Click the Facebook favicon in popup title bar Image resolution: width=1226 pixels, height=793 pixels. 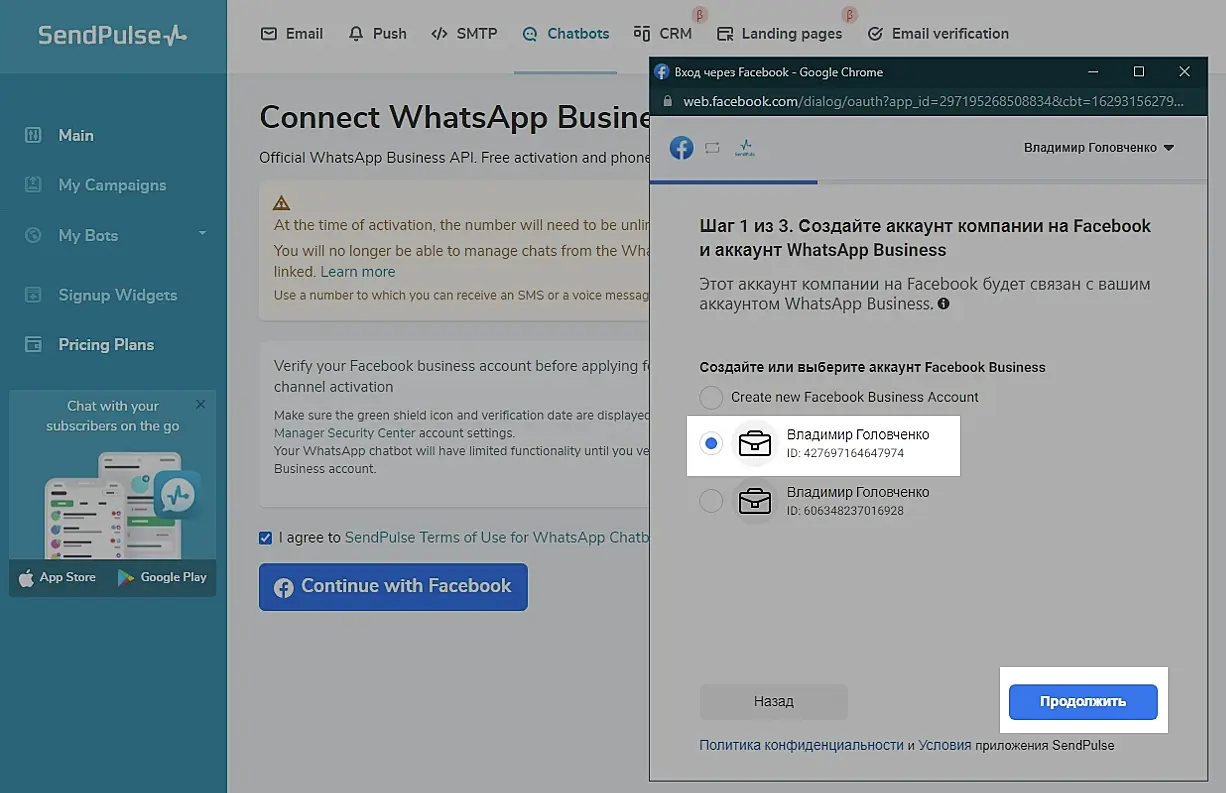coord(661,72)
